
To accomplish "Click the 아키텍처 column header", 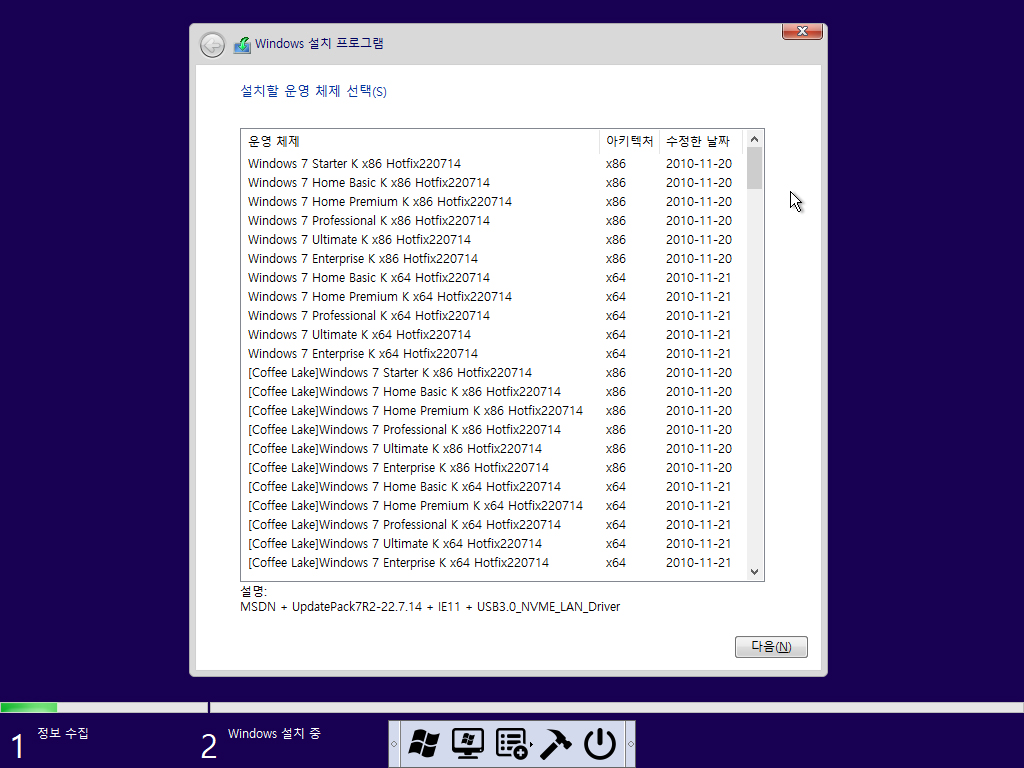I will [630, 141].
